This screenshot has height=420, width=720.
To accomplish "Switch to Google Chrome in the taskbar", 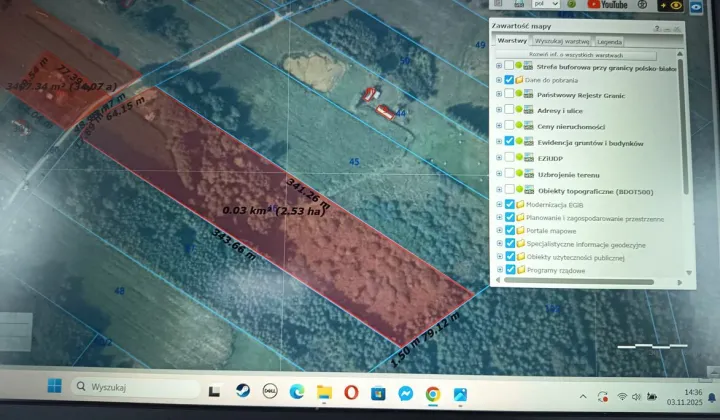I will click(x=433, y=394).
